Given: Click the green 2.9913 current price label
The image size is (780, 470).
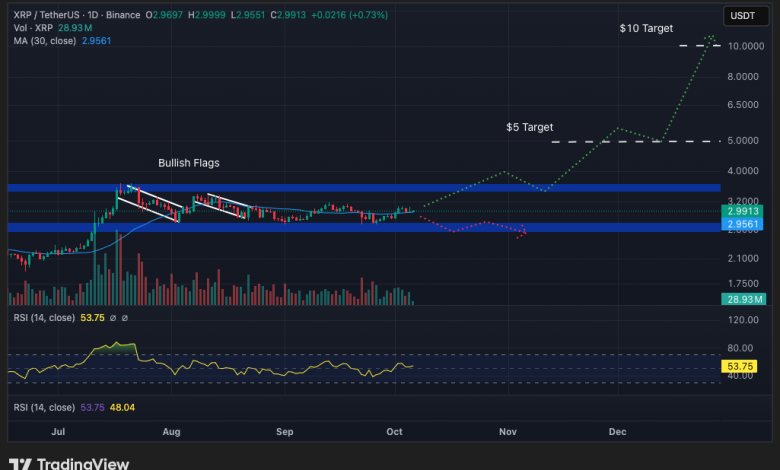Looking at the screenshot, I should coord(745,212).
